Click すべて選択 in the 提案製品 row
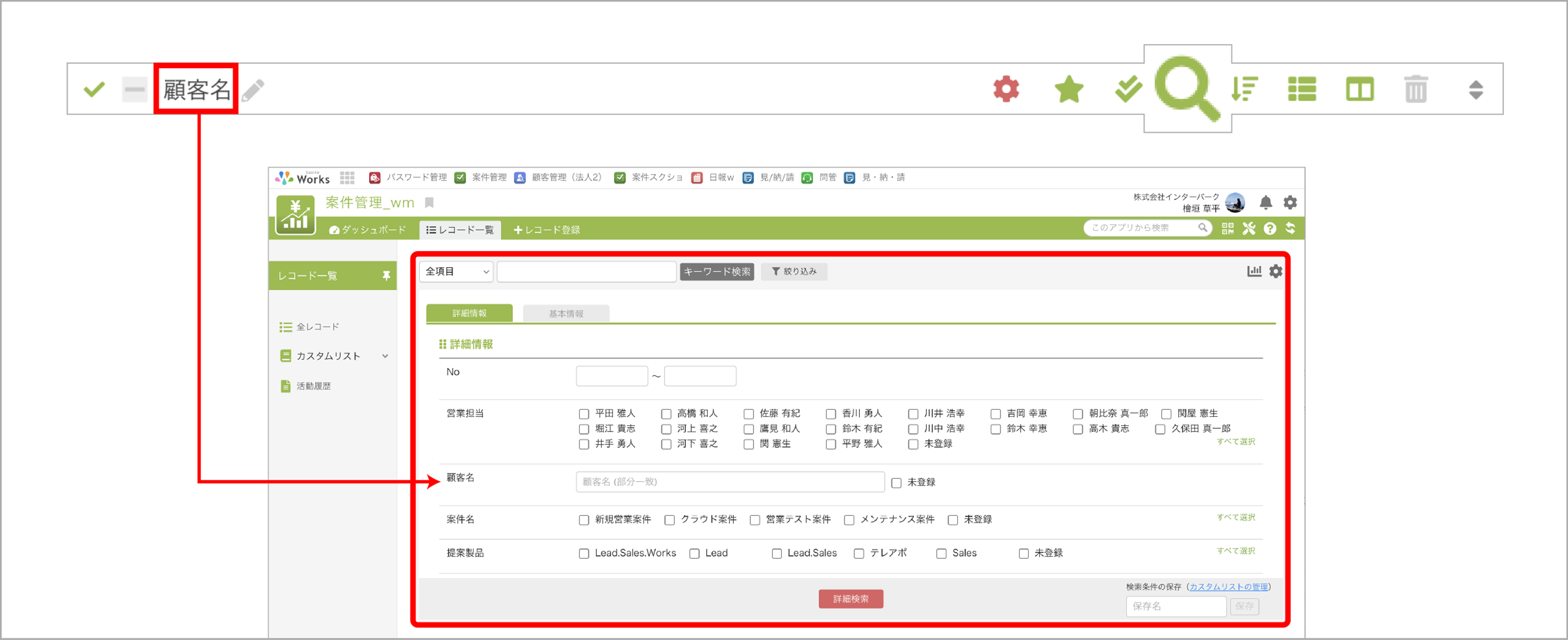 (1235, 551)
